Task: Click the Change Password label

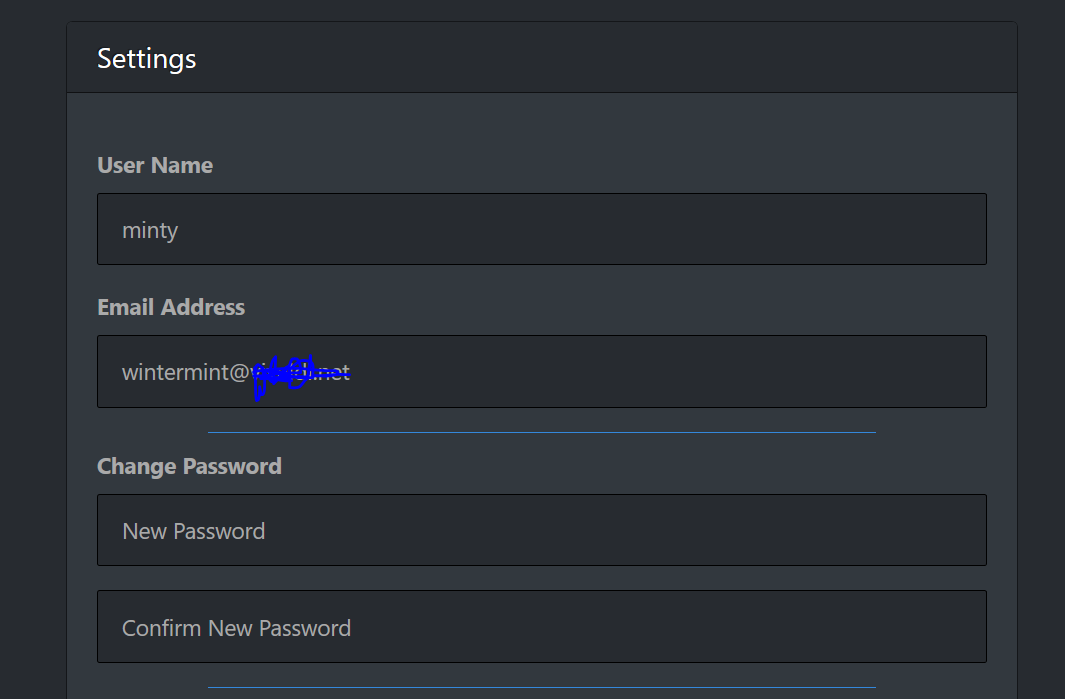Action: coord(189,466)
